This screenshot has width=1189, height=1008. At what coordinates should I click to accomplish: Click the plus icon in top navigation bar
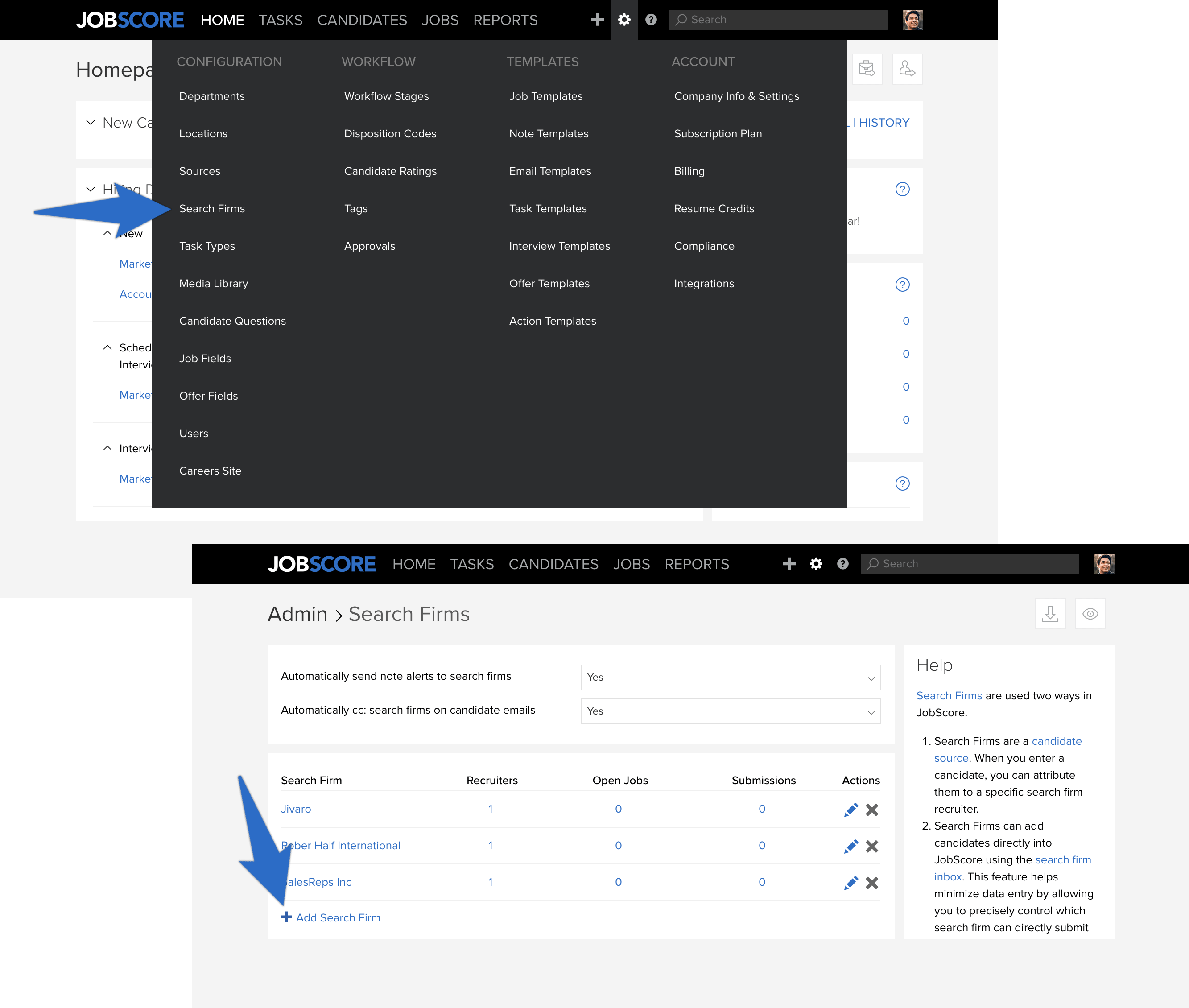point(597,20)
